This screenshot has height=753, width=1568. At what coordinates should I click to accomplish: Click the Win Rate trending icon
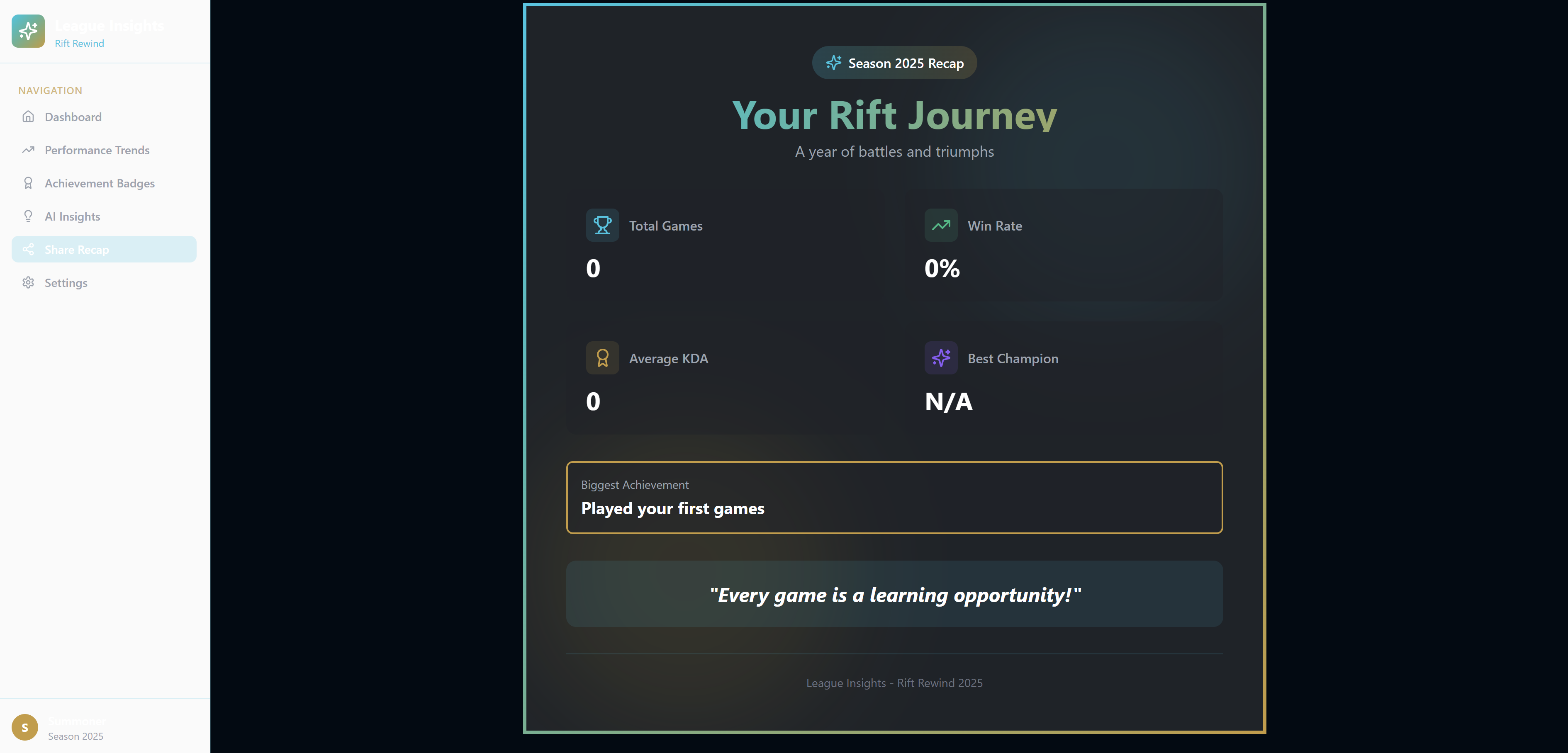940,226
